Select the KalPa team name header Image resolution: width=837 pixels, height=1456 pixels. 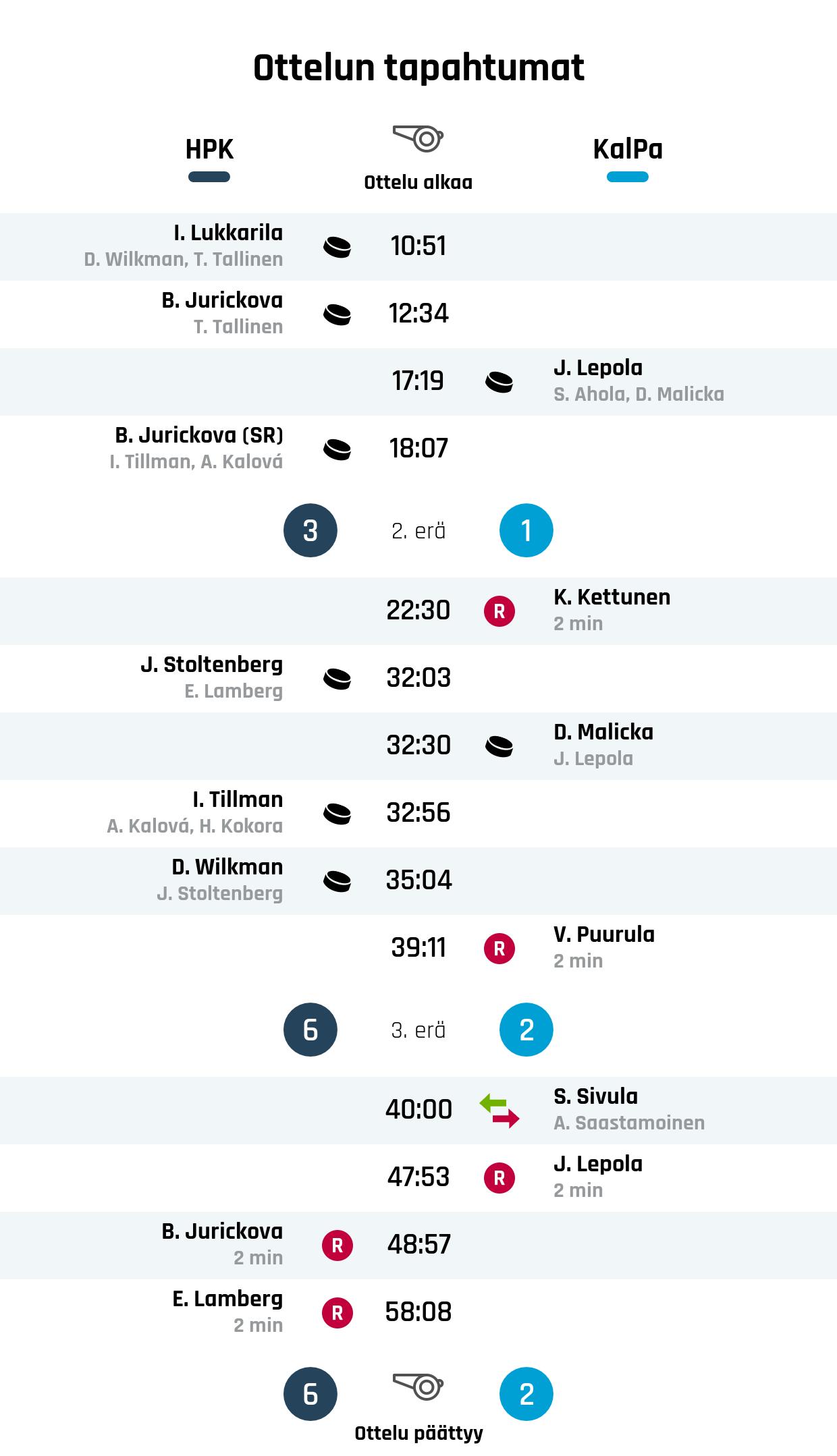click(628, 149)
